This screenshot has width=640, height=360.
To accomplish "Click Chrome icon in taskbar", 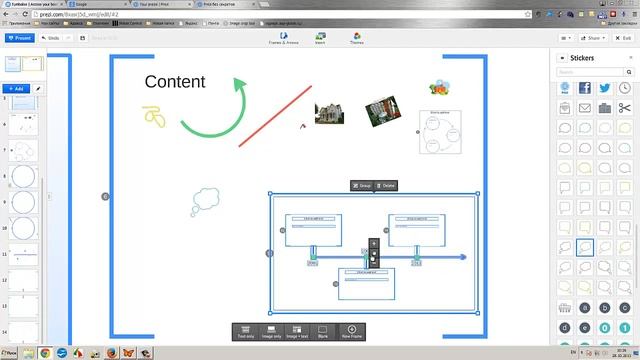I will [45, 353].
